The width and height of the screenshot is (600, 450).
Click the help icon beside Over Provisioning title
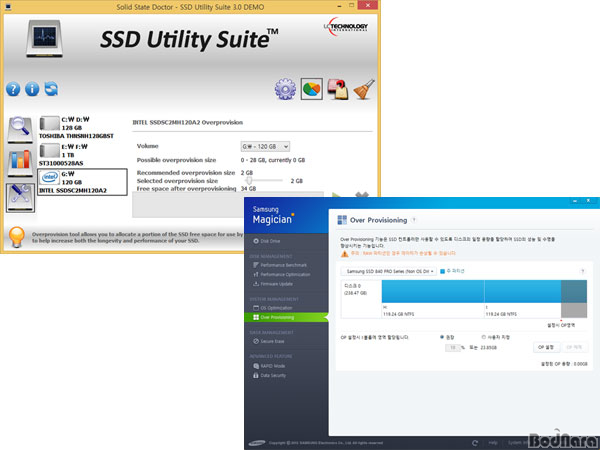pyautogui.click(x=414, y=220)
